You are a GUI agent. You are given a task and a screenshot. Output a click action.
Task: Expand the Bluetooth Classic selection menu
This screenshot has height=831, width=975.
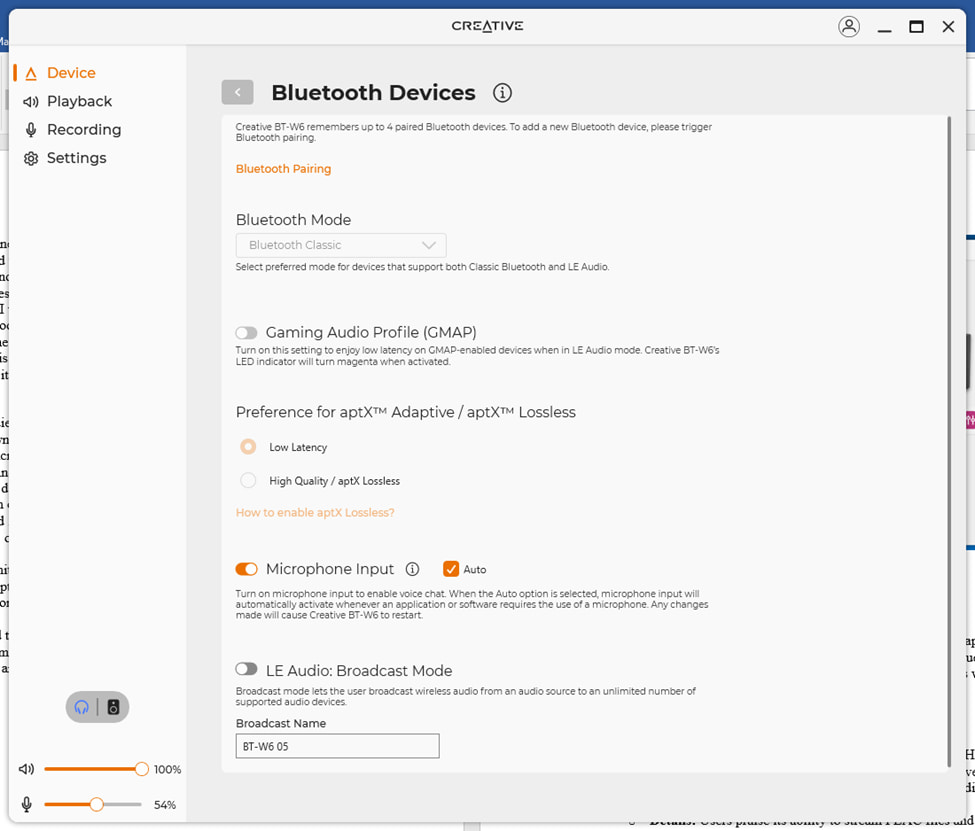pyautogui.click(x=428, y=245)
